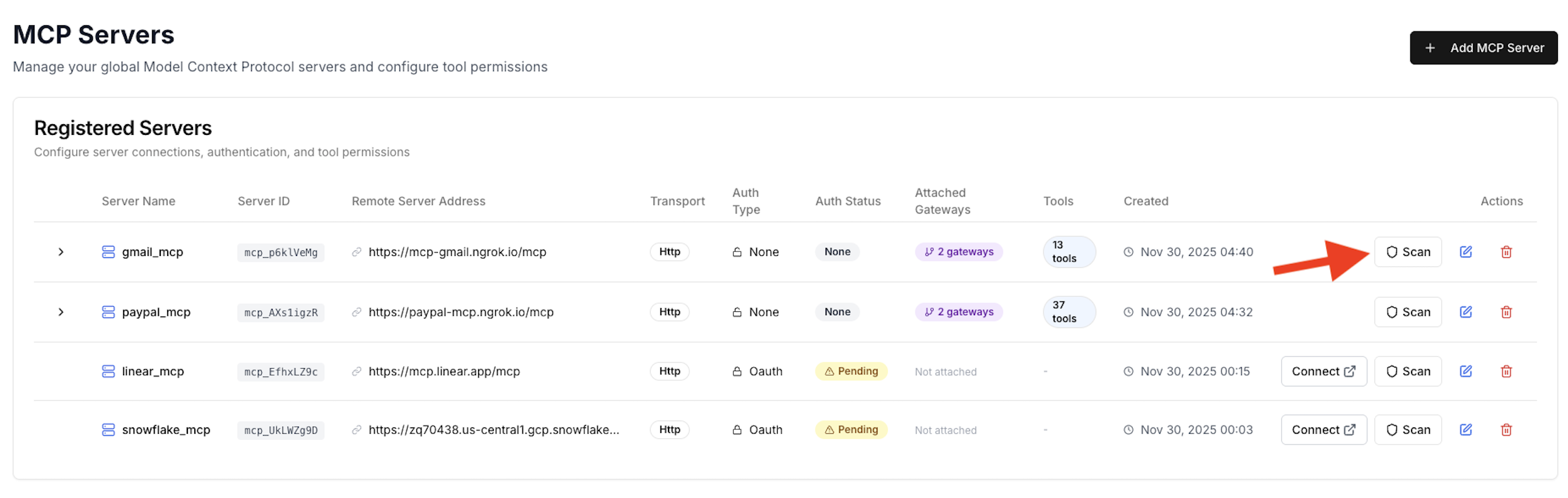Click the snowflake_mcp Pending status badge
Screen dimensions: 1568x498
[x=851, y=430]
